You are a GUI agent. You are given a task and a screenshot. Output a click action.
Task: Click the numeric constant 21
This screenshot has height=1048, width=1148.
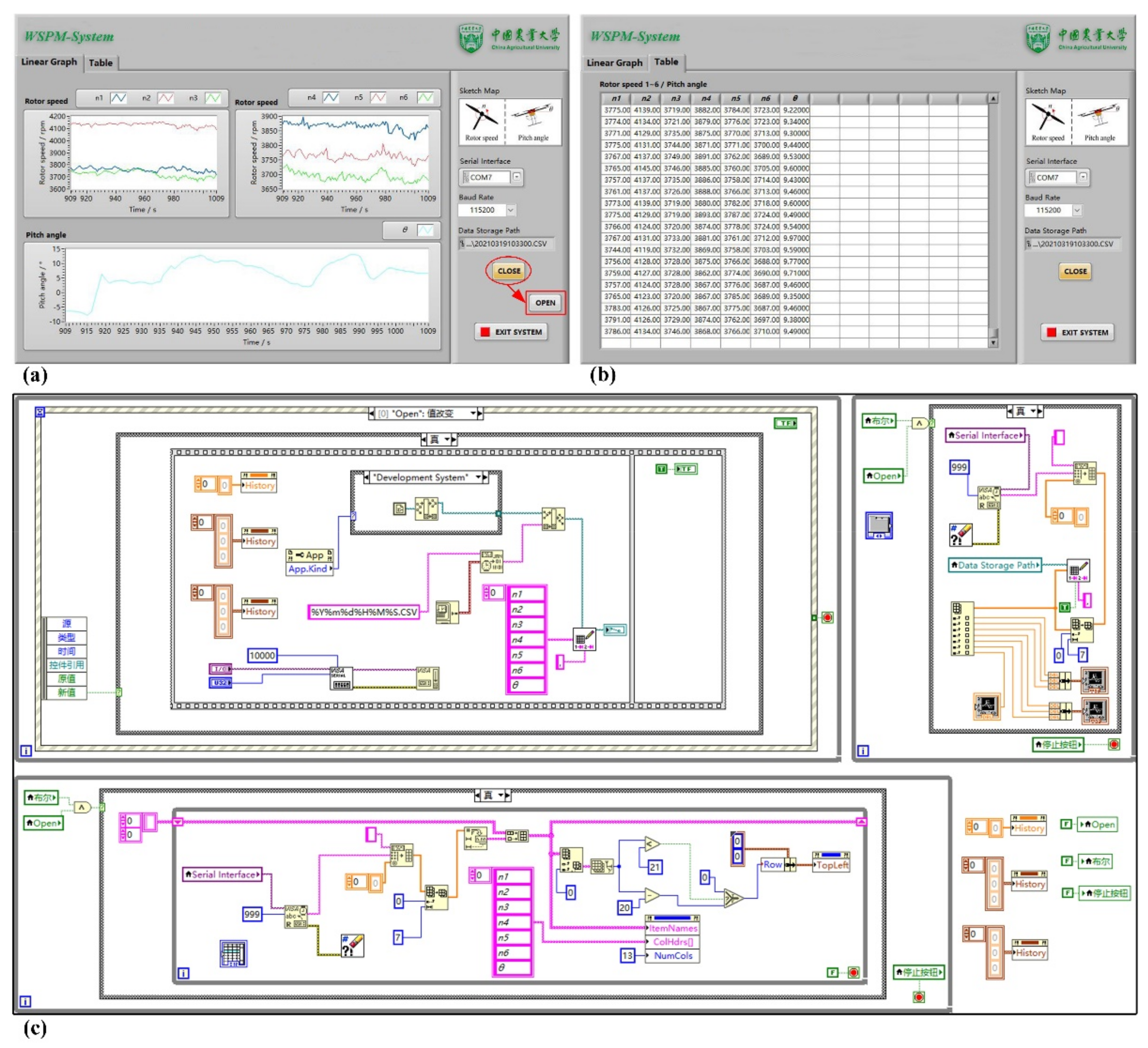click(x=654, y=867)
